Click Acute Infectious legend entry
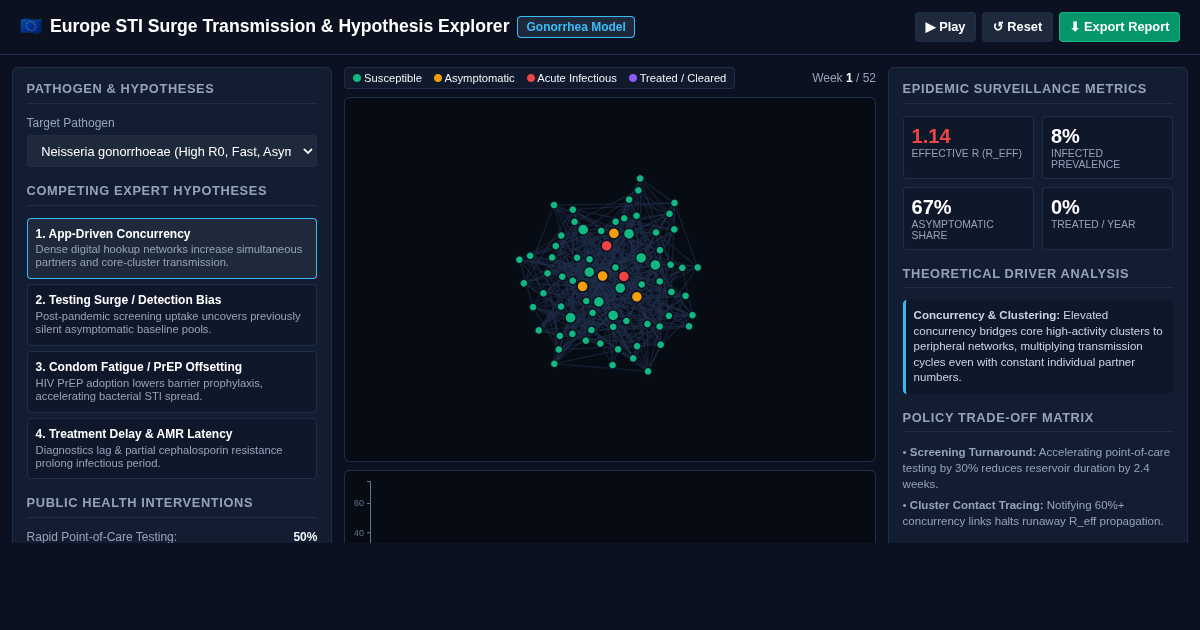This screenshot has height=630, width=1200. coord(572,78)
